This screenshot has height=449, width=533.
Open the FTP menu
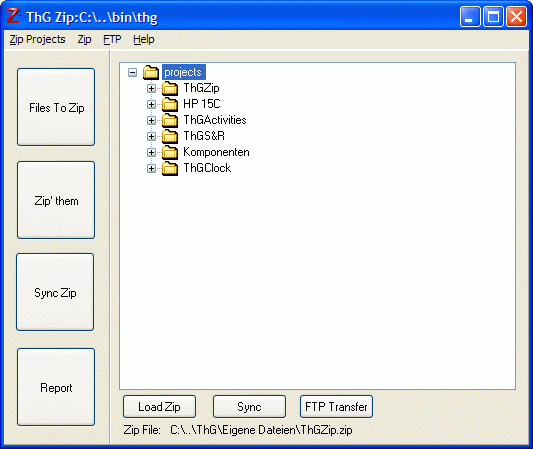tap(112, 39)
